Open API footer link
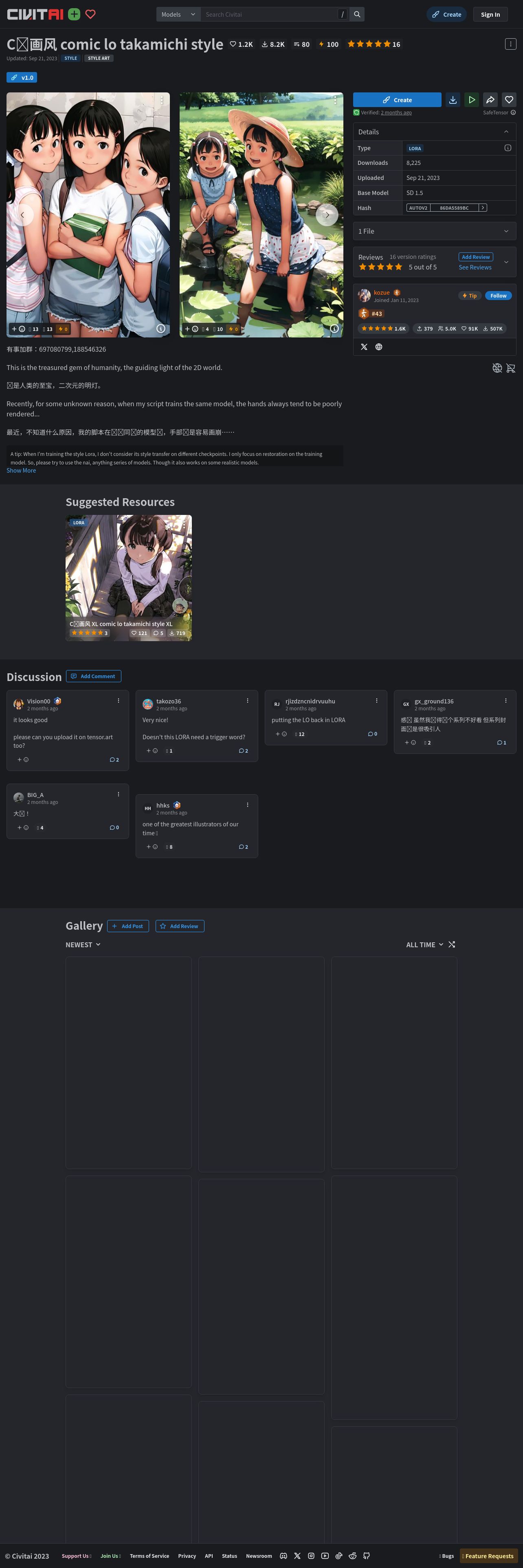This screenshot has height=1568, width=523. pyautogui.click(x=209, y=1556)
